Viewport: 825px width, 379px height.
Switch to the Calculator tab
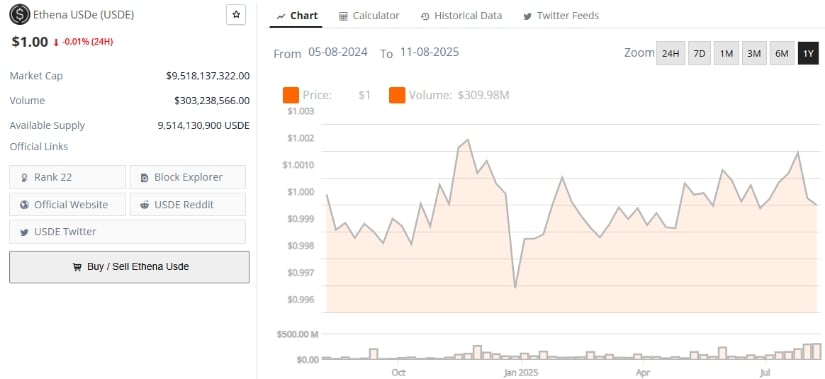pyautogui.click(x=369, y=16)
